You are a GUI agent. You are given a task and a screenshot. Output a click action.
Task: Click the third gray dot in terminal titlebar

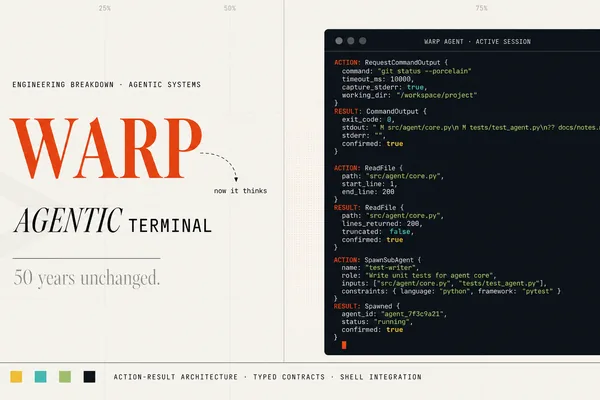[x=363, y=41]
